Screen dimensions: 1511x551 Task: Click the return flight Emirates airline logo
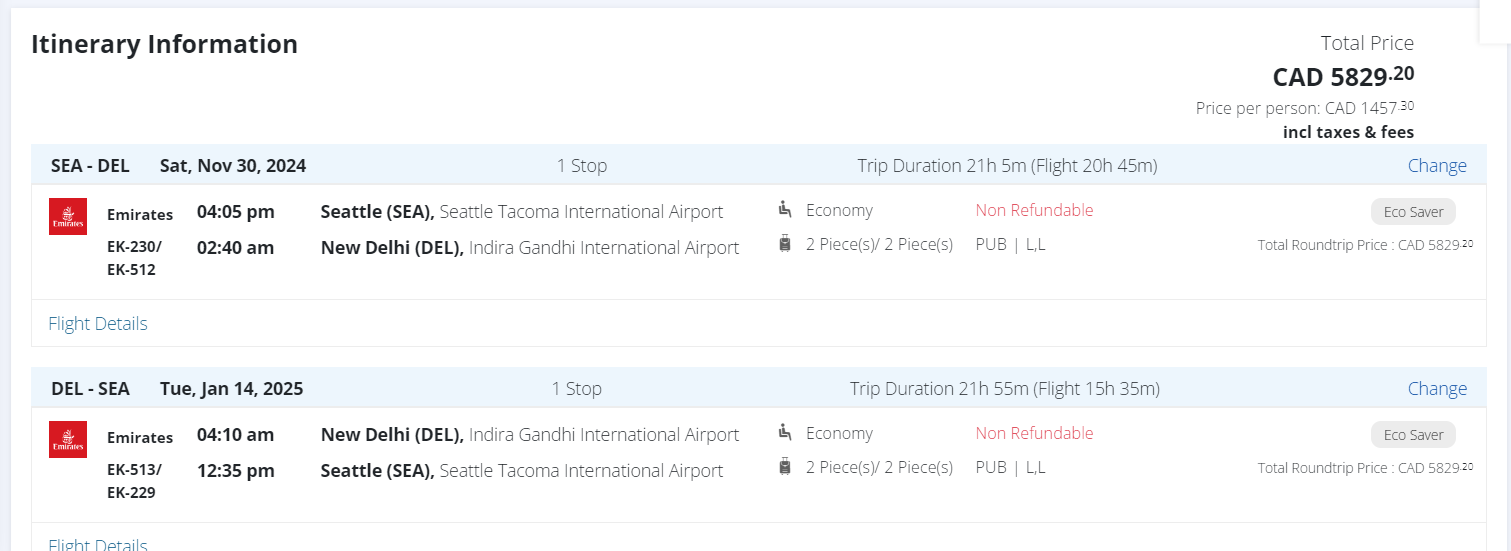point(68,439)
